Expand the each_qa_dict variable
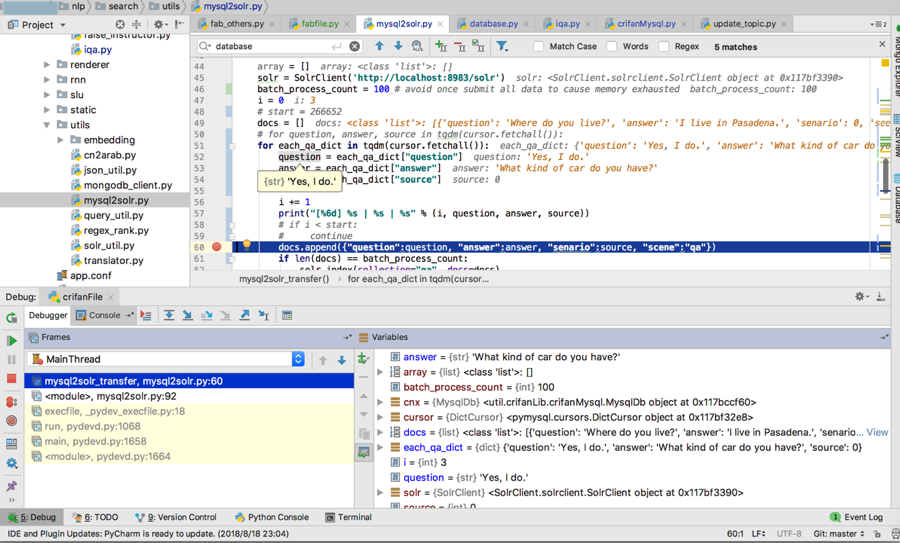Viewport: 900px width, 543px height. [380, 448]
